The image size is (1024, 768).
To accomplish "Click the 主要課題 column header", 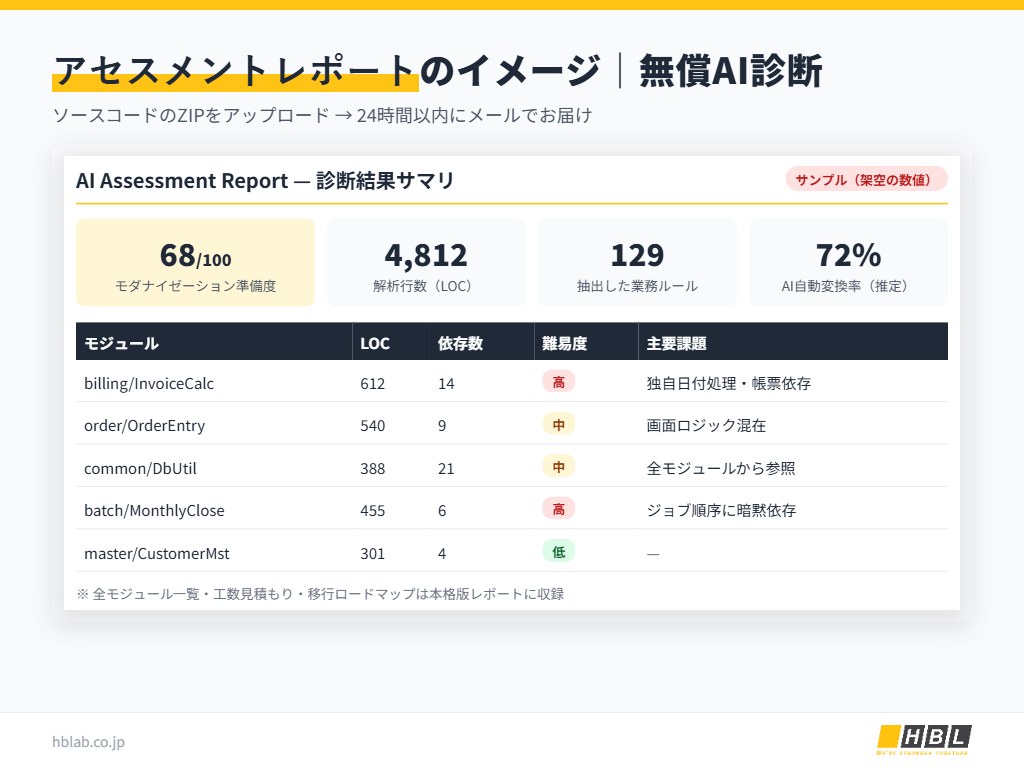I will pyautogui.click(x=793, y=343).
